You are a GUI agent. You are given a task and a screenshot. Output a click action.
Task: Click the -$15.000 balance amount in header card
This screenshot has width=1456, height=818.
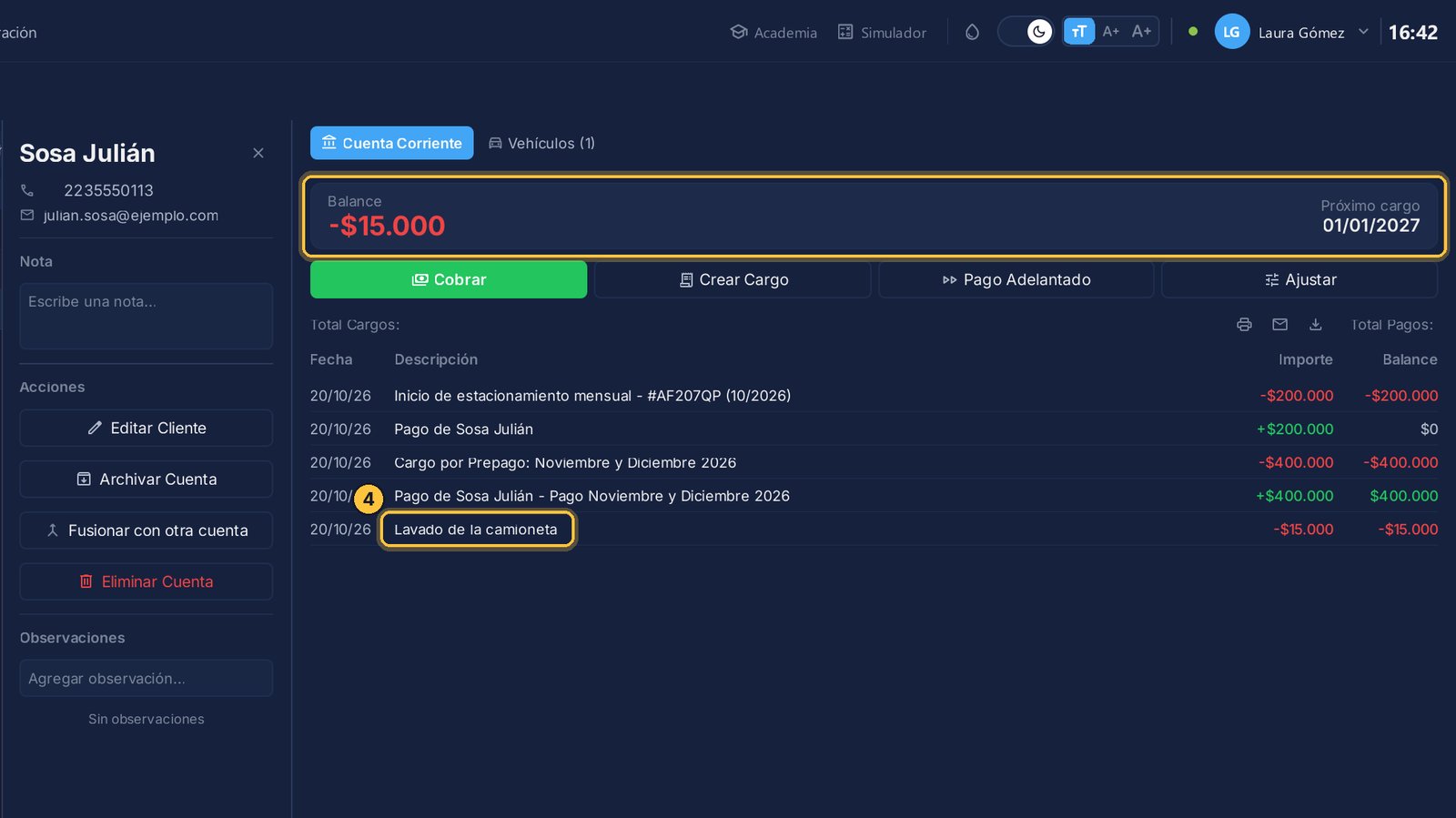click(x=387, y=226)
